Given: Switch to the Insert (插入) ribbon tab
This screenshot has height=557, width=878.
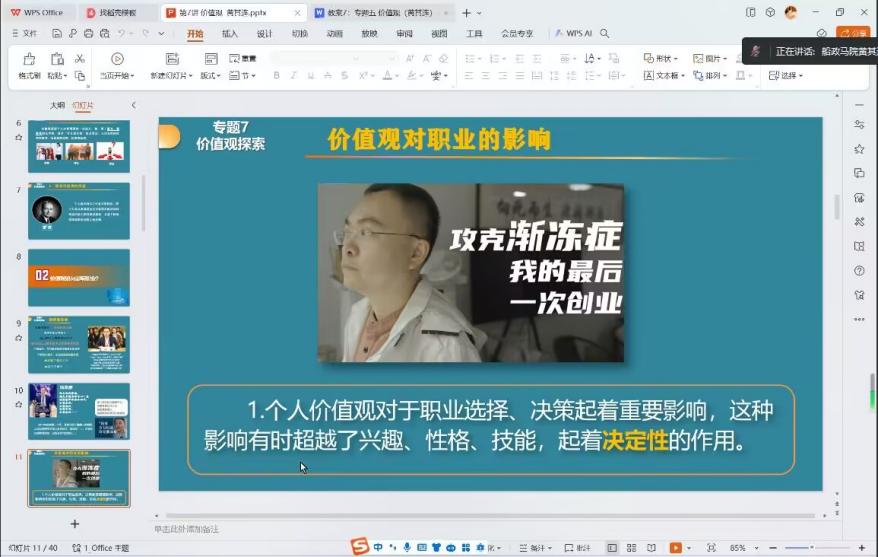Looking at the screenshot, I should click(230, 33).
